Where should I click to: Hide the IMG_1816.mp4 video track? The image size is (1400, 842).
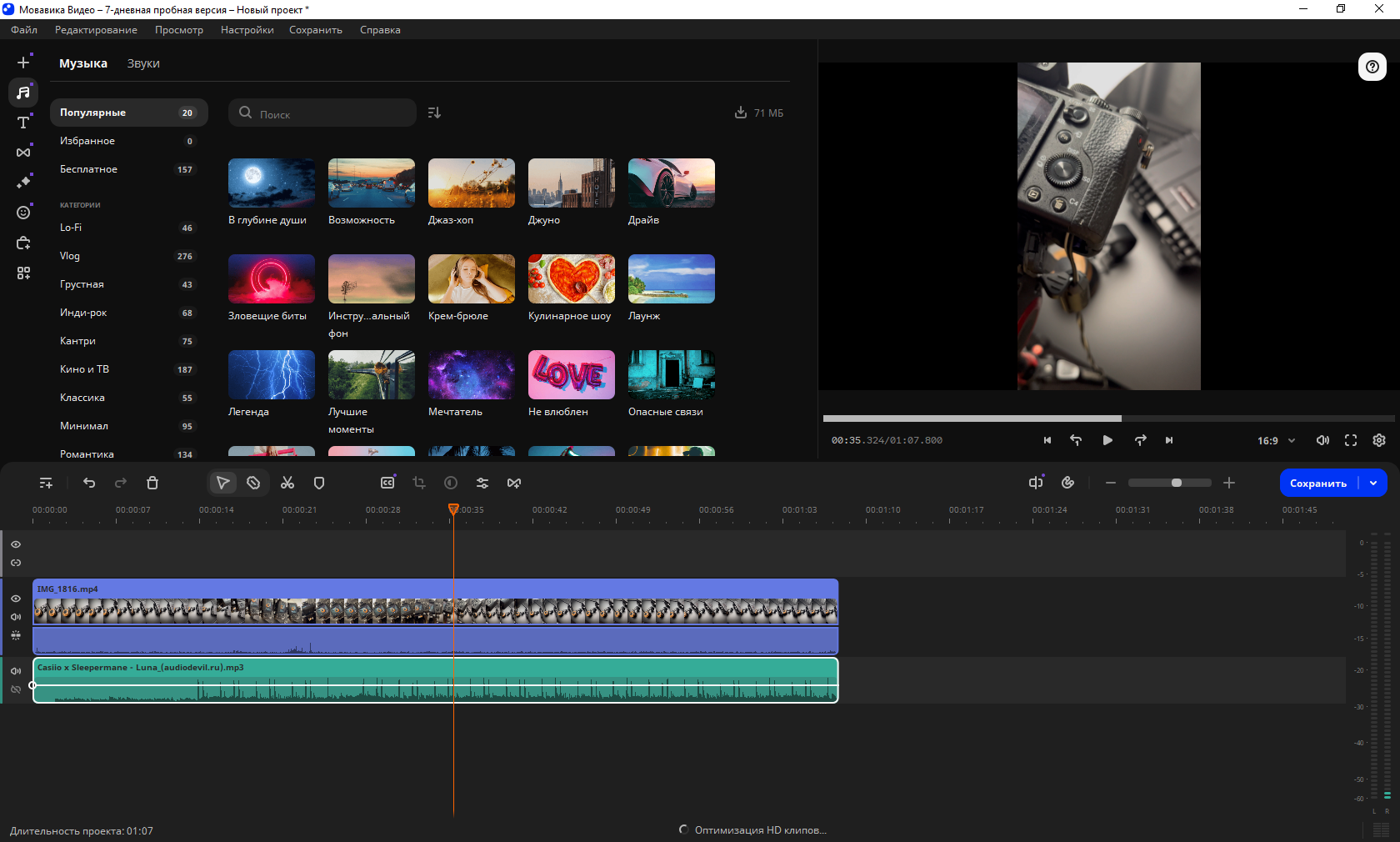pos(16,599)
